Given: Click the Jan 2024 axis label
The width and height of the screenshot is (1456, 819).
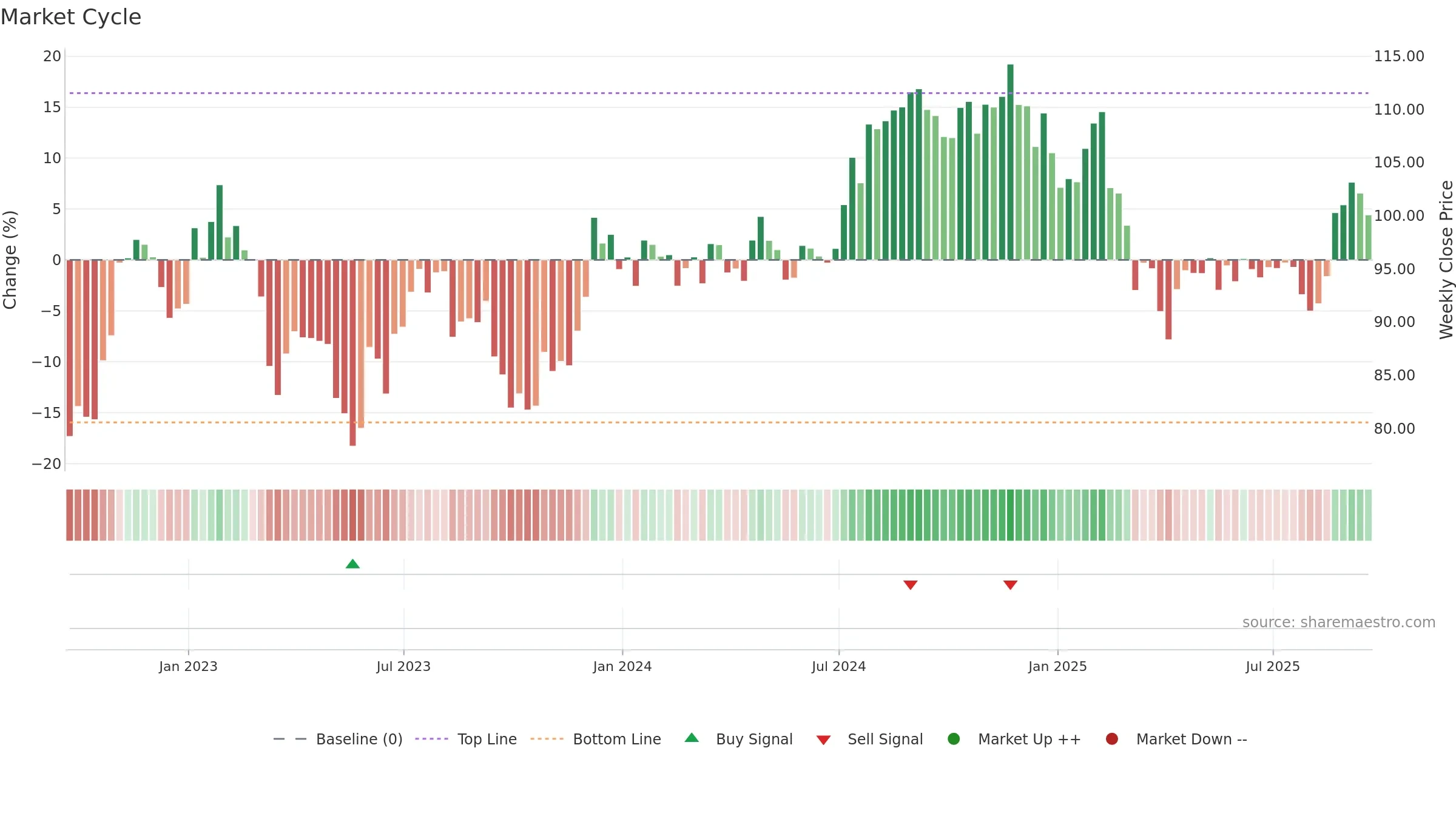Looking at the screenshot, I should point(622,666).
